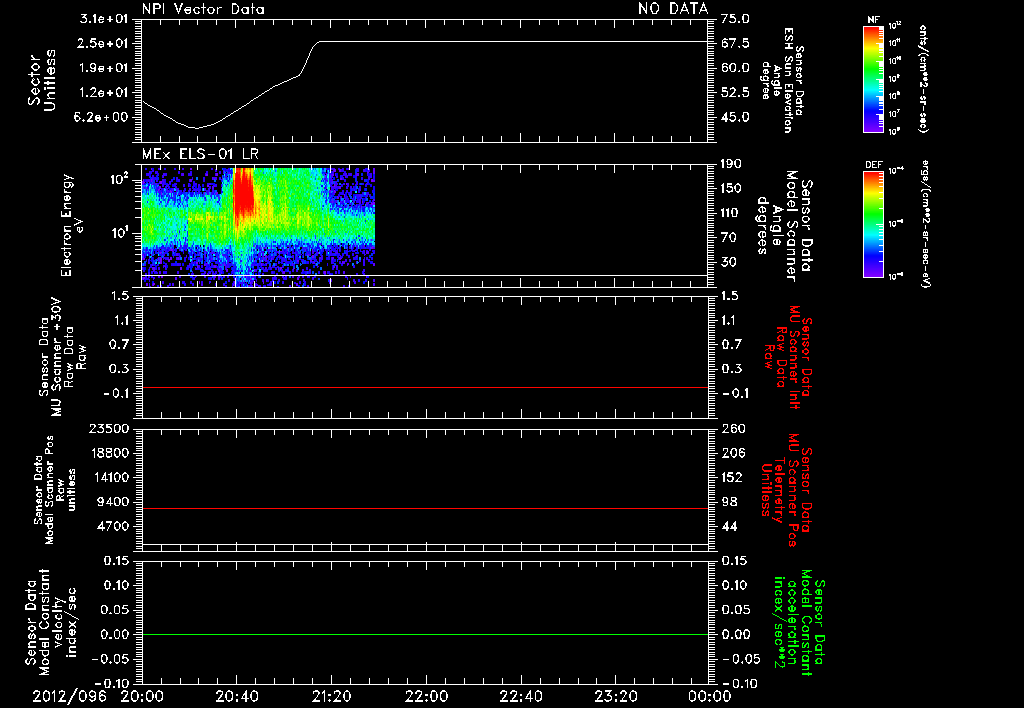Click the "98" telemetry tick label
This screenshot has height=708, width=1024.
(x=729, y=502)
